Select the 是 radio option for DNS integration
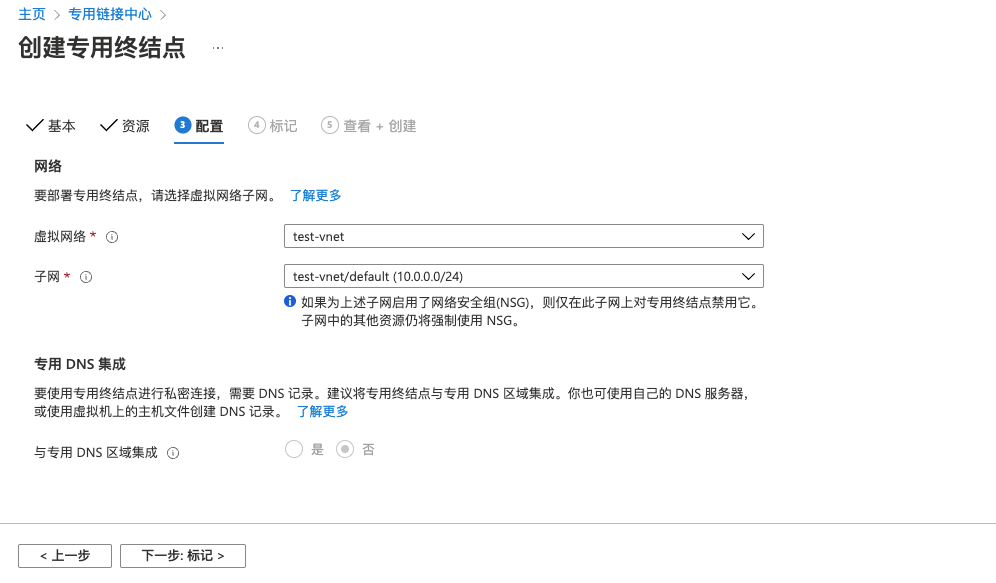This screenshot has width=996, height=583. tap(294, 449)
